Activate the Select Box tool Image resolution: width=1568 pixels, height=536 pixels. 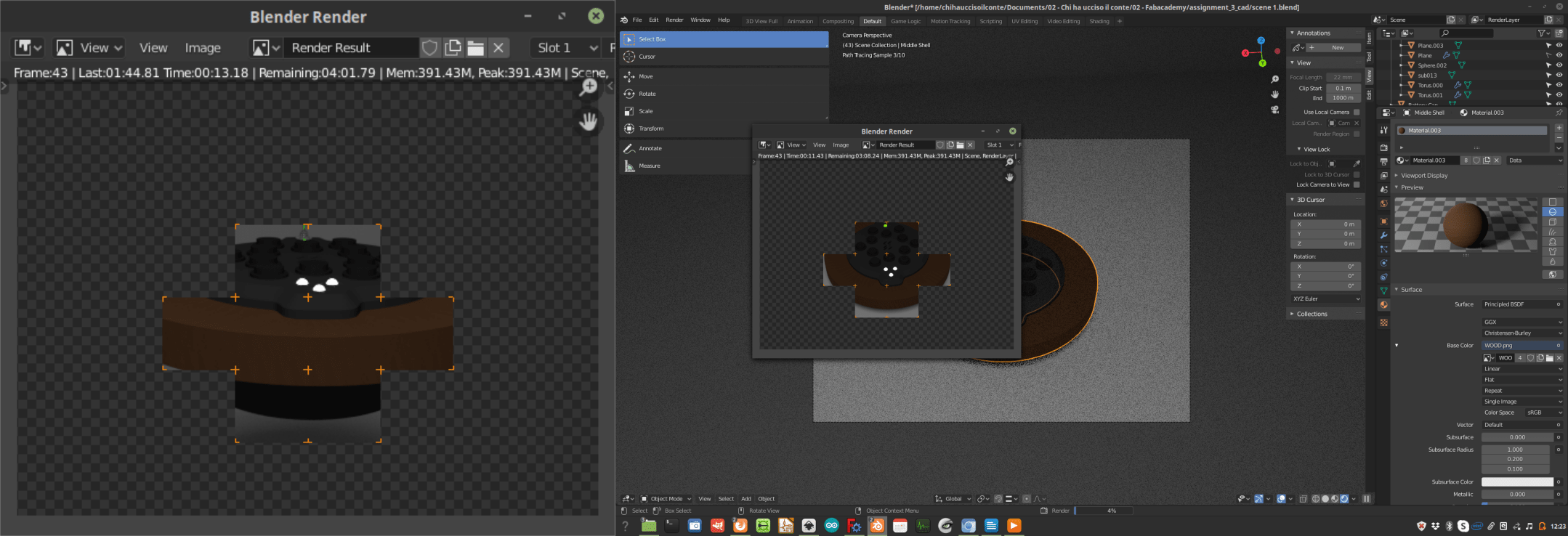[724, 39]
